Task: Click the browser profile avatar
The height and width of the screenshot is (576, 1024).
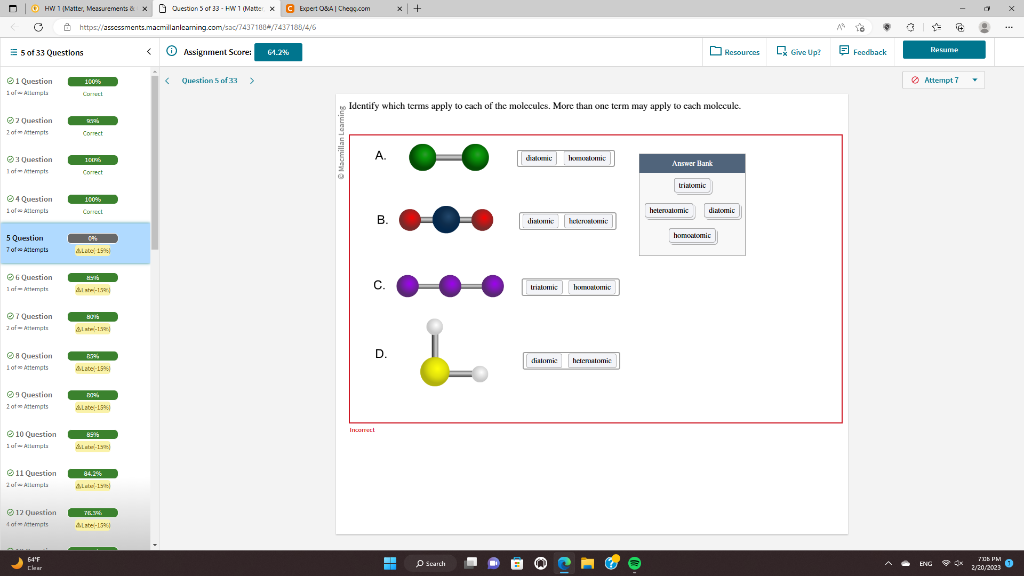Action: click(984, 27)
